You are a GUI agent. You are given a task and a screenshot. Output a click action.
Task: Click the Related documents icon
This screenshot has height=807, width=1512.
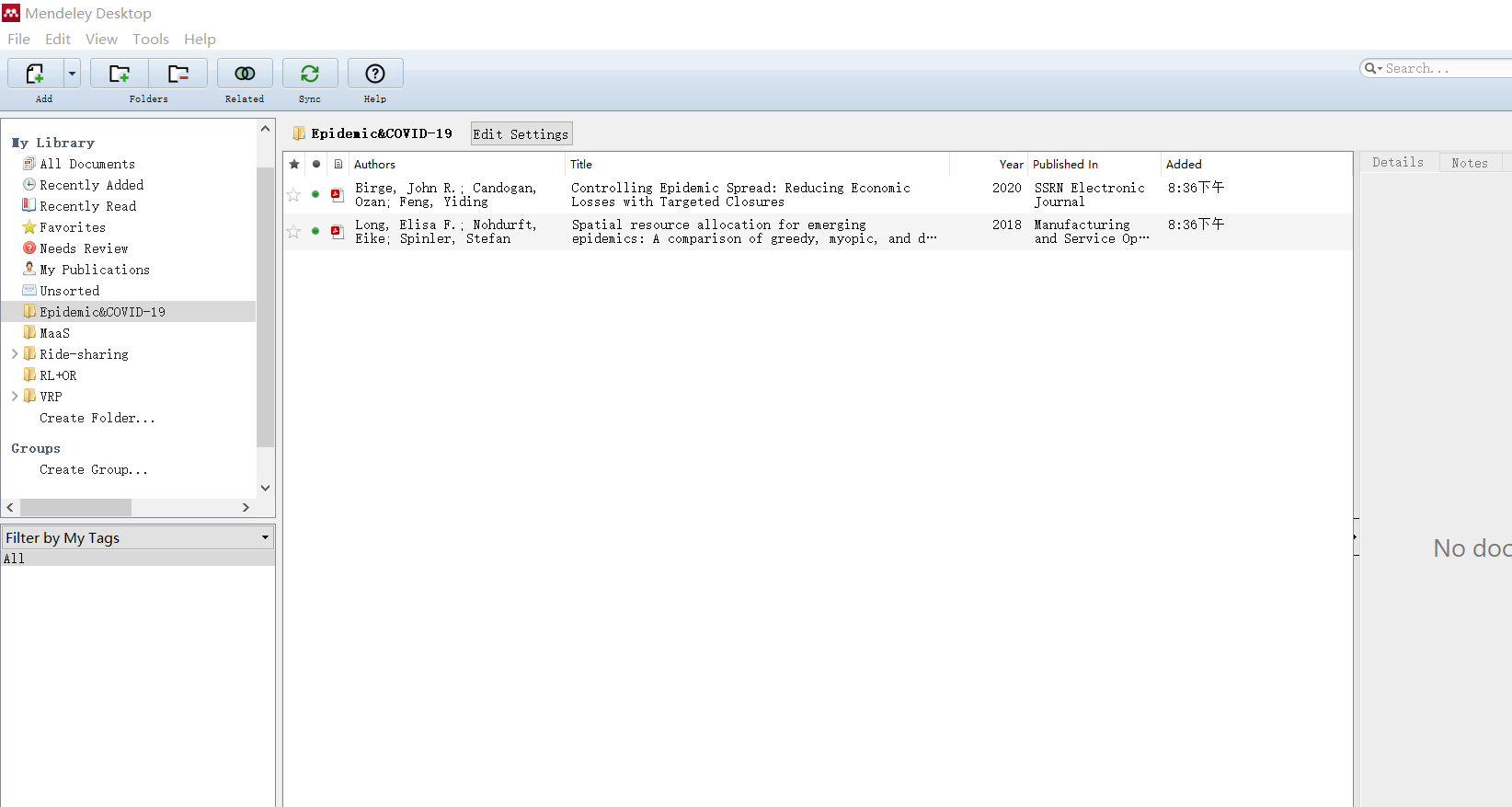tap(245, 74)
